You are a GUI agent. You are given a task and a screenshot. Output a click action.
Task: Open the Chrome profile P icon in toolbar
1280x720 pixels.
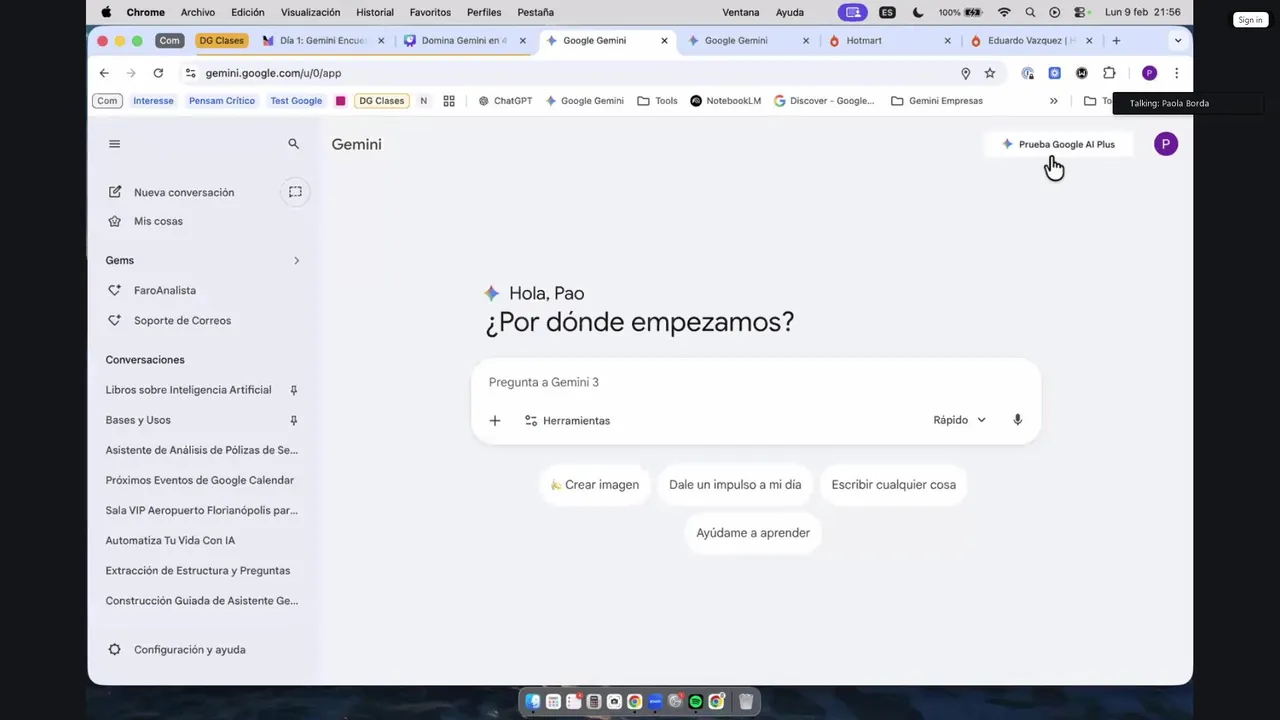click(1149, 73)
